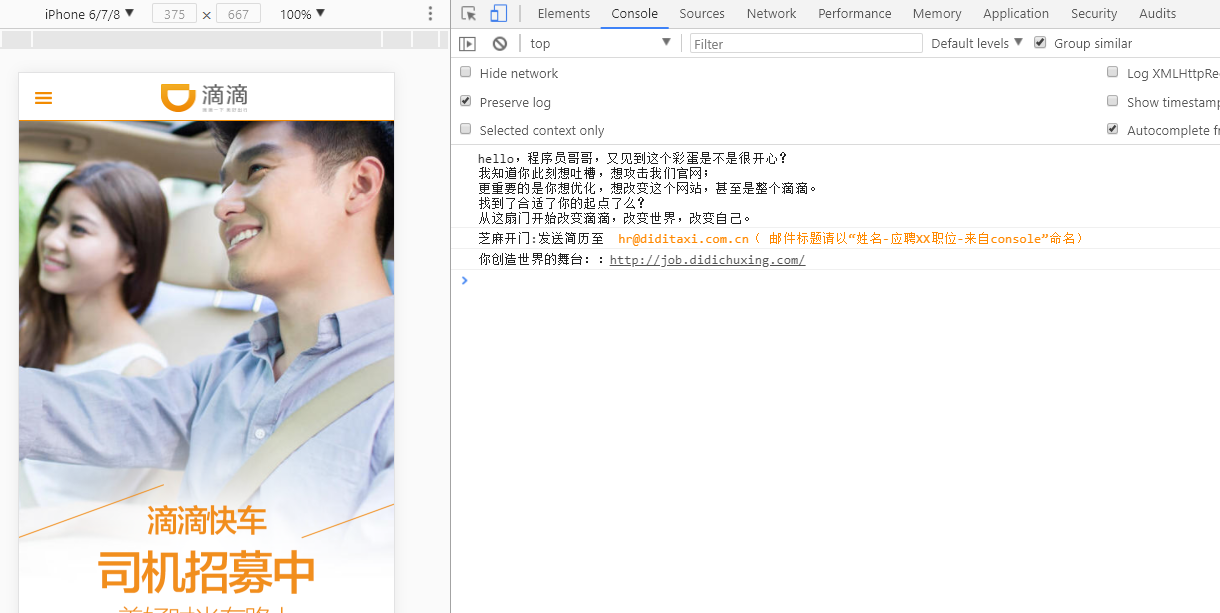
Task: Follow the job.didichuxing.com link
Action: click(x=707, y=259)
